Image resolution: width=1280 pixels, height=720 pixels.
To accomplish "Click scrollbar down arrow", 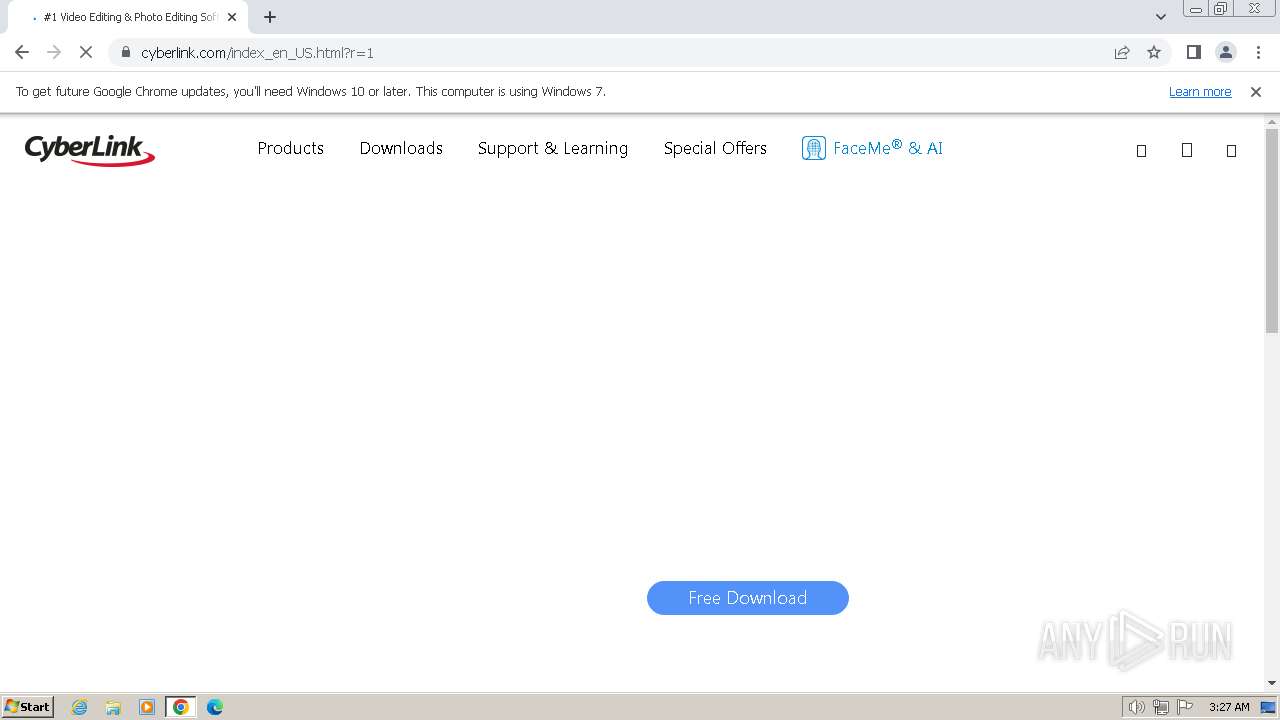I will pos(1272,683).
